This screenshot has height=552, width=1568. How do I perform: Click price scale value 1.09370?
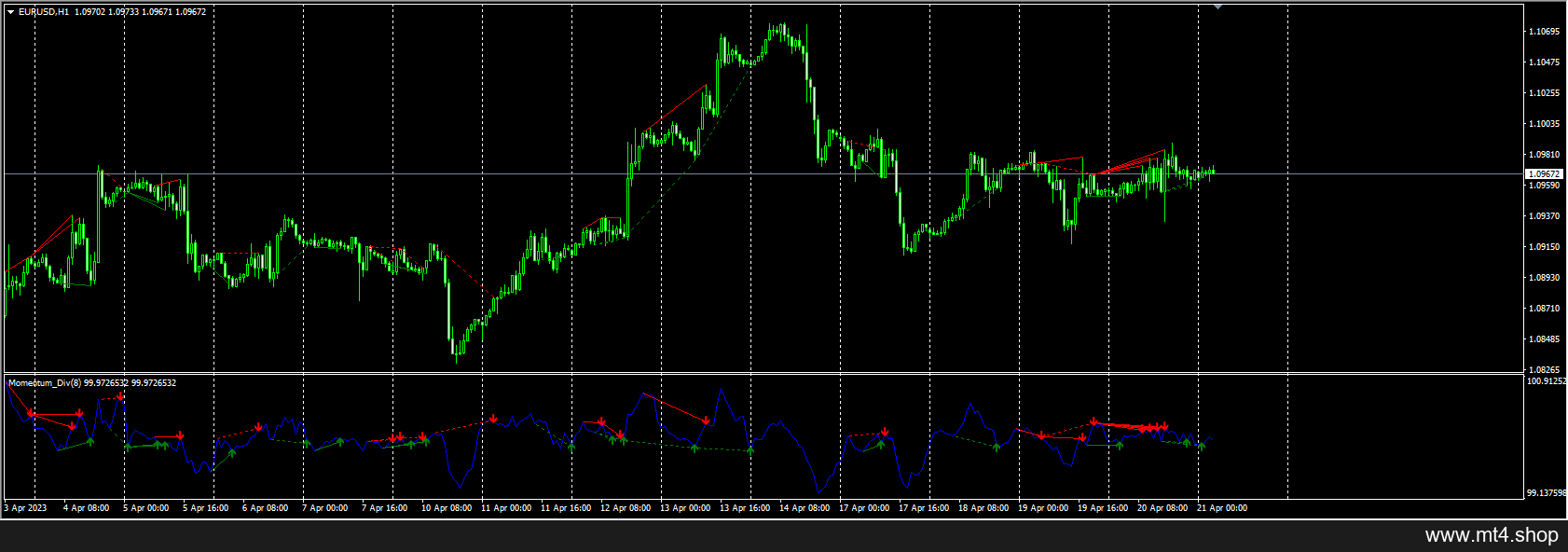[x=1544, y=216]
